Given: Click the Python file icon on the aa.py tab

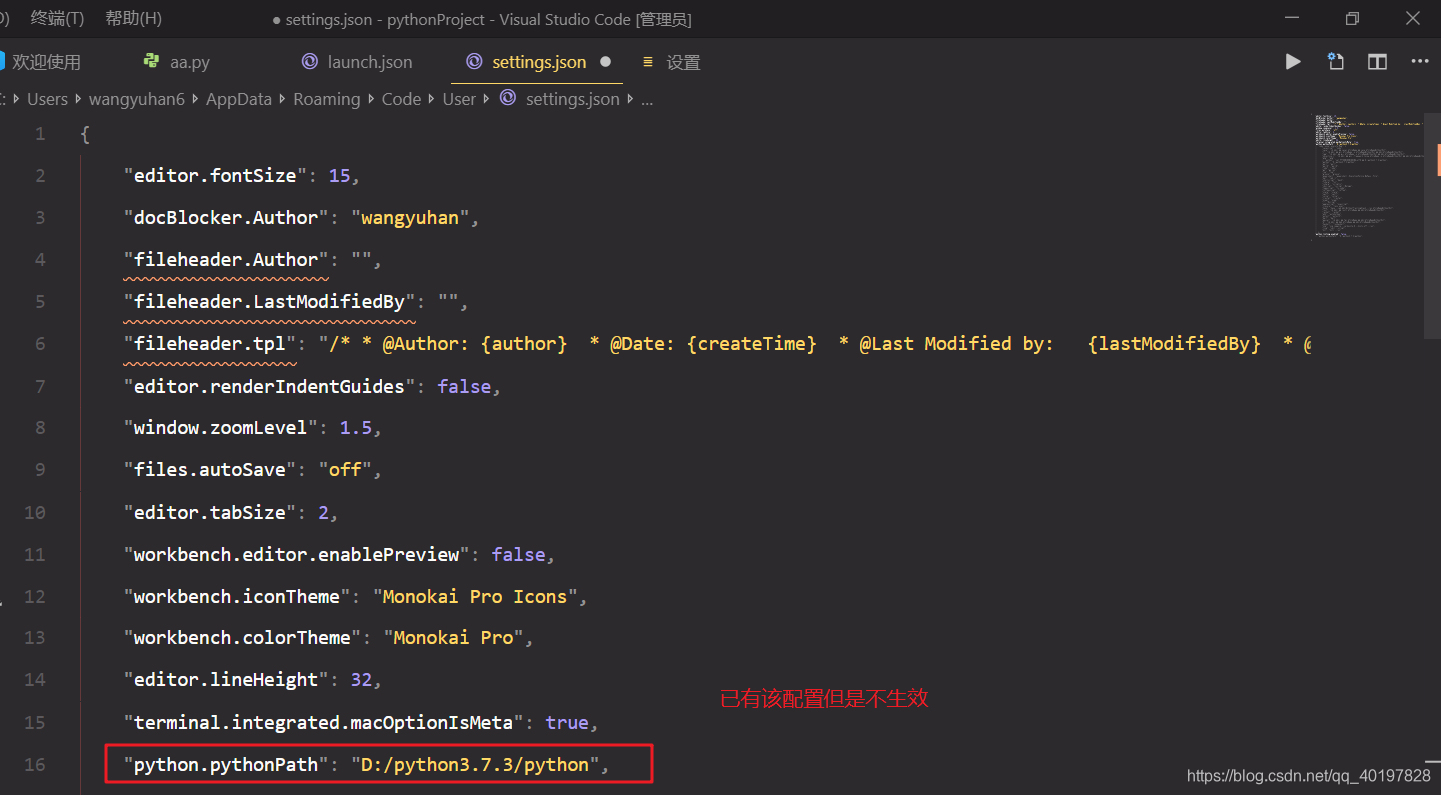Looking at the screenshot, I should [x=152, y=61].
